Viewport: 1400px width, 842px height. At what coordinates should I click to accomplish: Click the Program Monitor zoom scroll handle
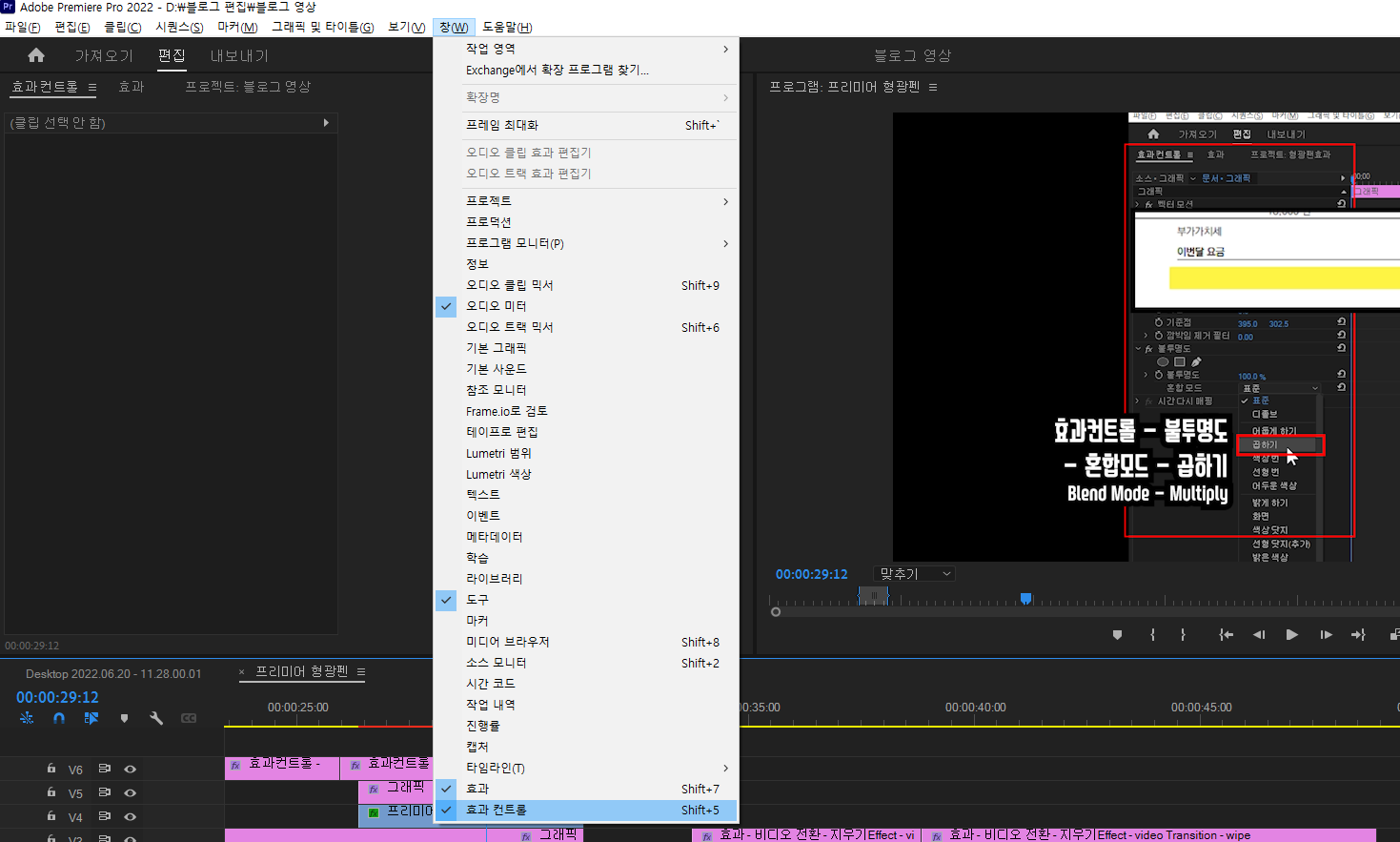873,595
